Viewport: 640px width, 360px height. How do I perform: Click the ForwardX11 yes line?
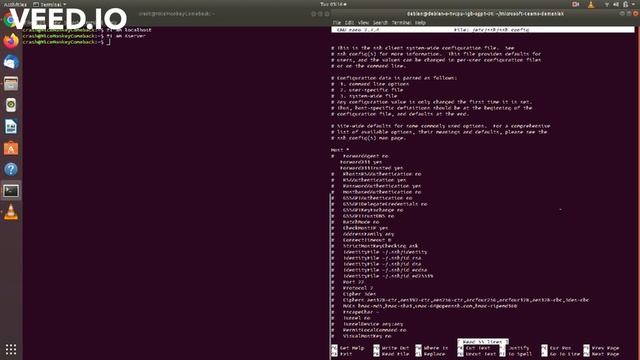(x=361, y=162)
